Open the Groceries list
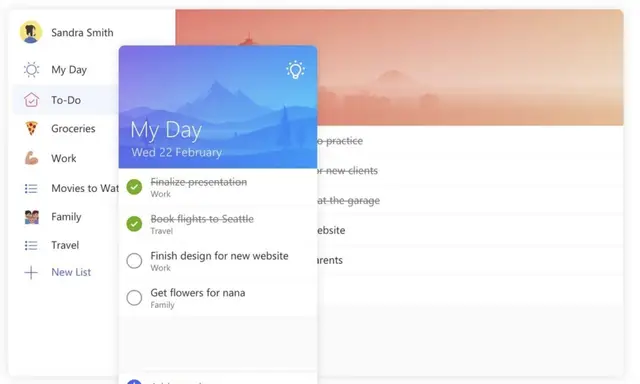Image resolution: width=640 pixels, height=384 pixels. (73, 129)
